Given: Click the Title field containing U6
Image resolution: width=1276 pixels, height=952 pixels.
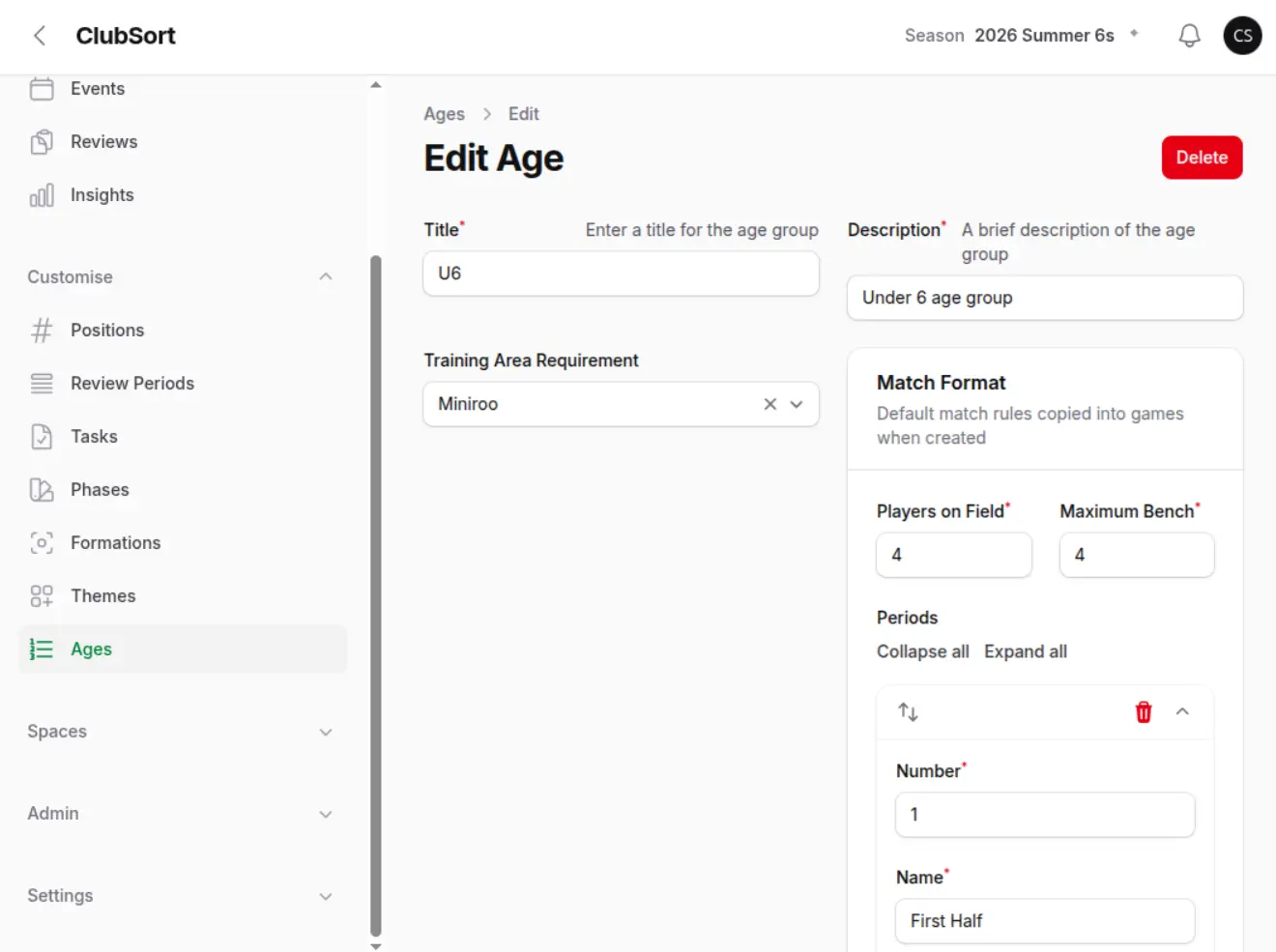Looking at the screenshot, I should 621,274.
